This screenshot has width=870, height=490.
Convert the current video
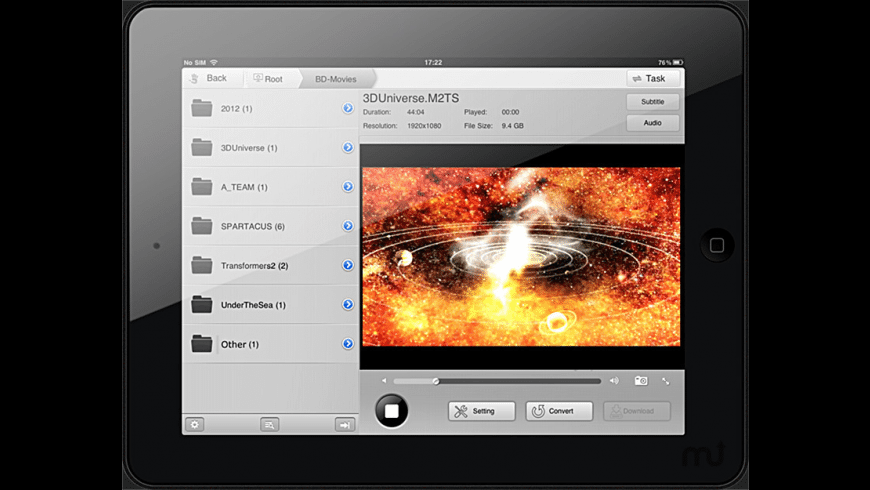pos(559,411)
